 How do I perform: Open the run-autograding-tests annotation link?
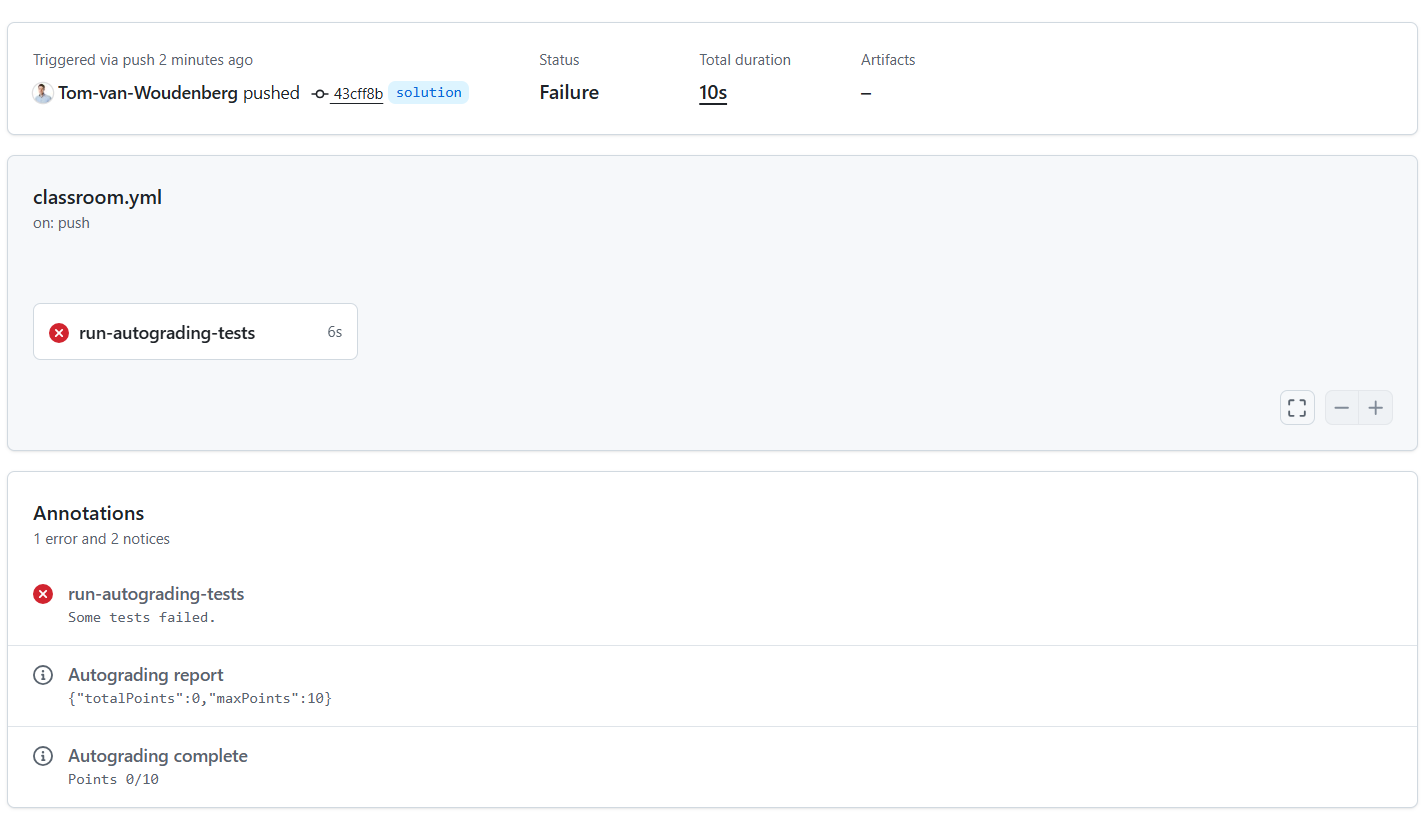[156, 594]
